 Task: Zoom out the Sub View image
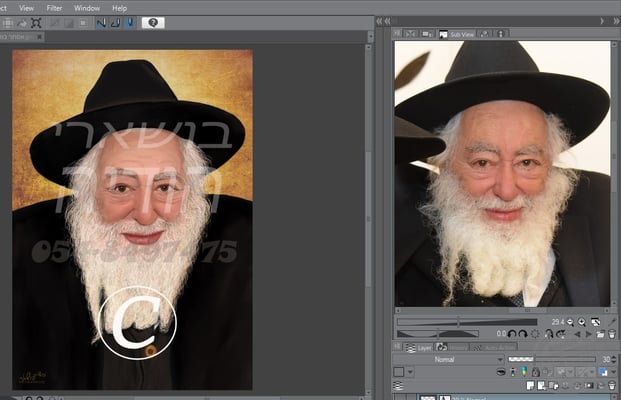570,322
